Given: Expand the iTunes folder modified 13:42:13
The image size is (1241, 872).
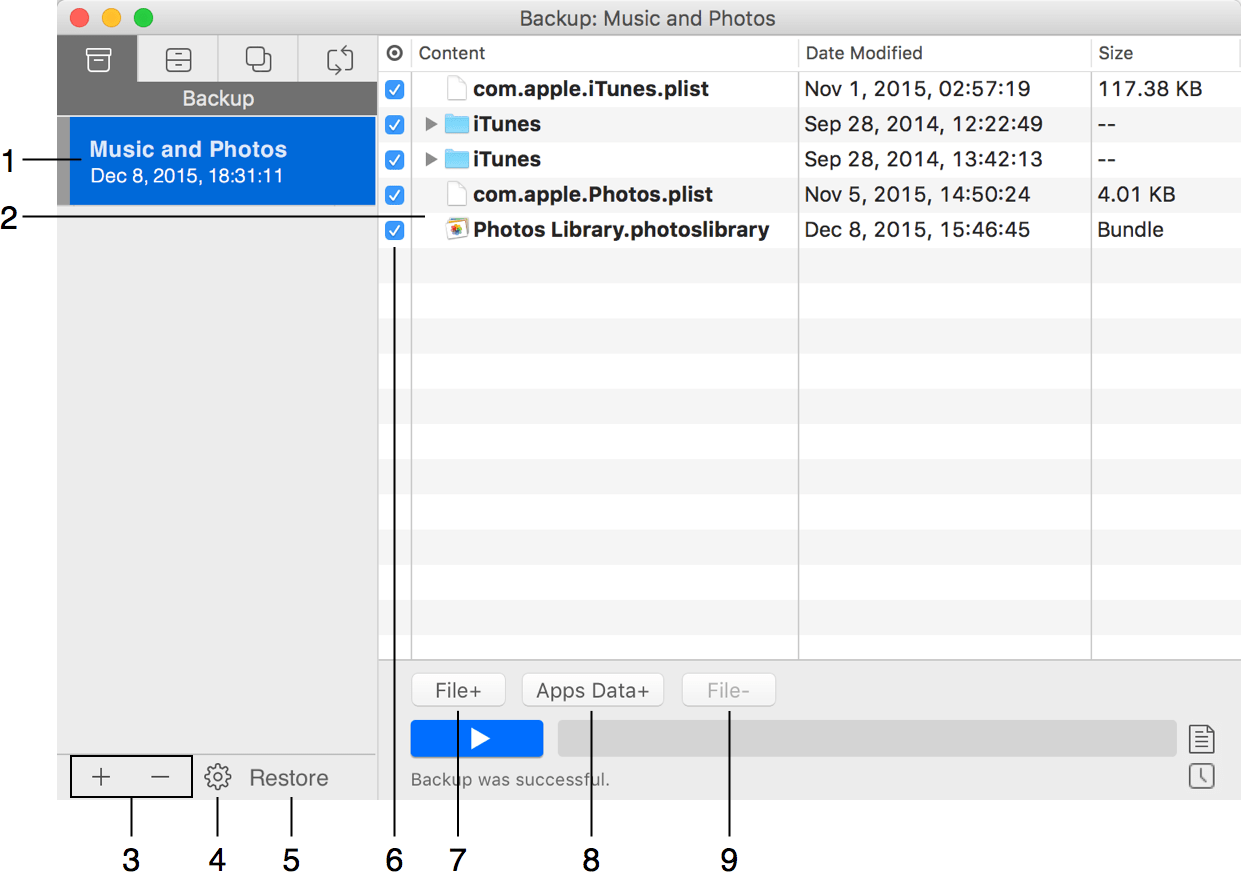Looking at the screenshot, I should 431,159.
